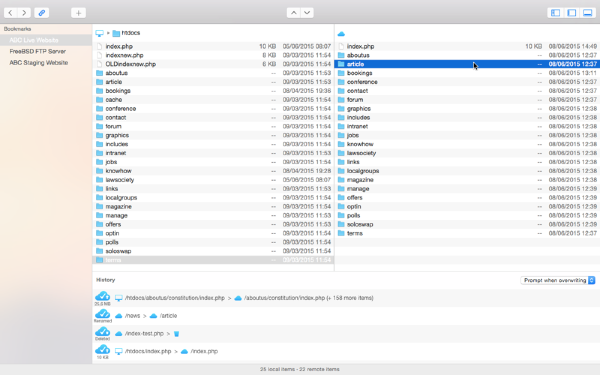Select history entry /htdocs/index.php upload
This screenshot has width=600, height=375.
pyautogui.click(x=346, y=351)
